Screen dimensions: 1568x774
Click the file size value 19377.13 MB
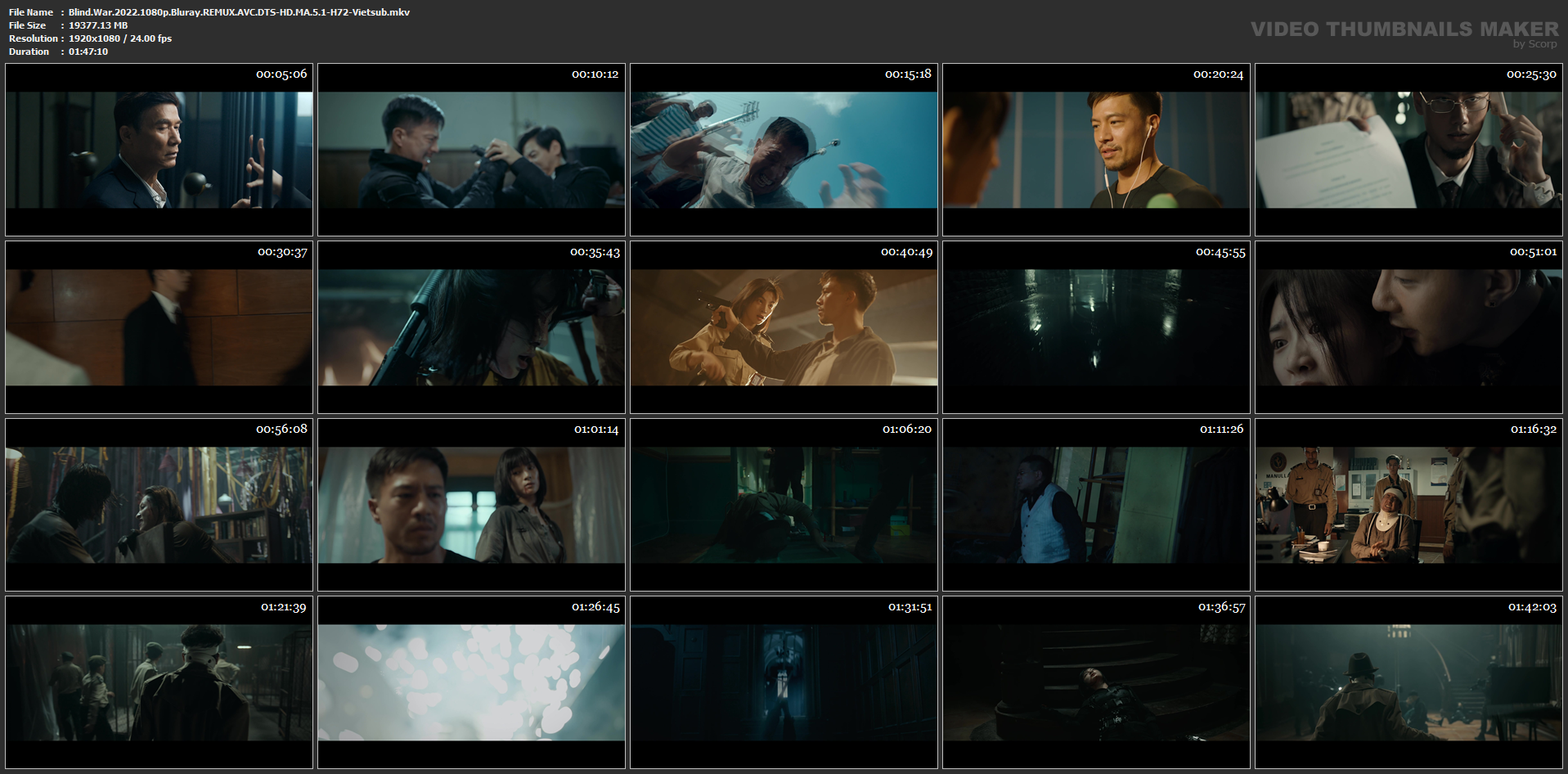pyautogui.click(x=98, y=25)
